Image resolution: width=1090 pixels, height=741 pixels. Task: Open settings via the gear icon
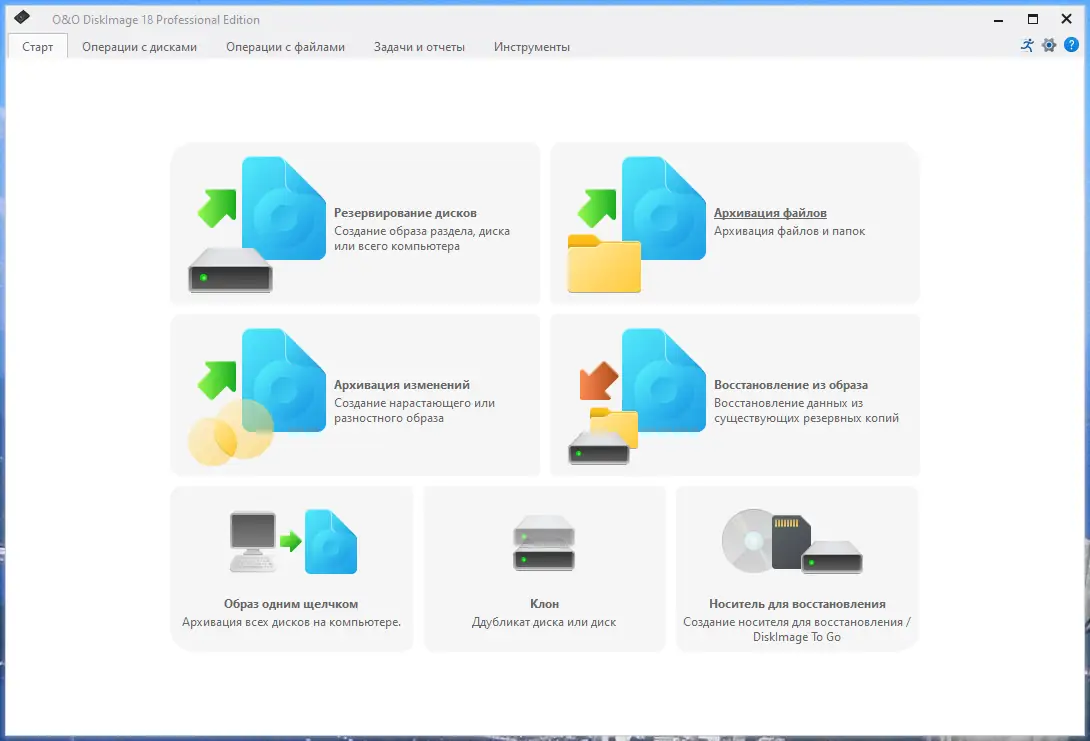pyautogui.click(x=1048, y=45)
